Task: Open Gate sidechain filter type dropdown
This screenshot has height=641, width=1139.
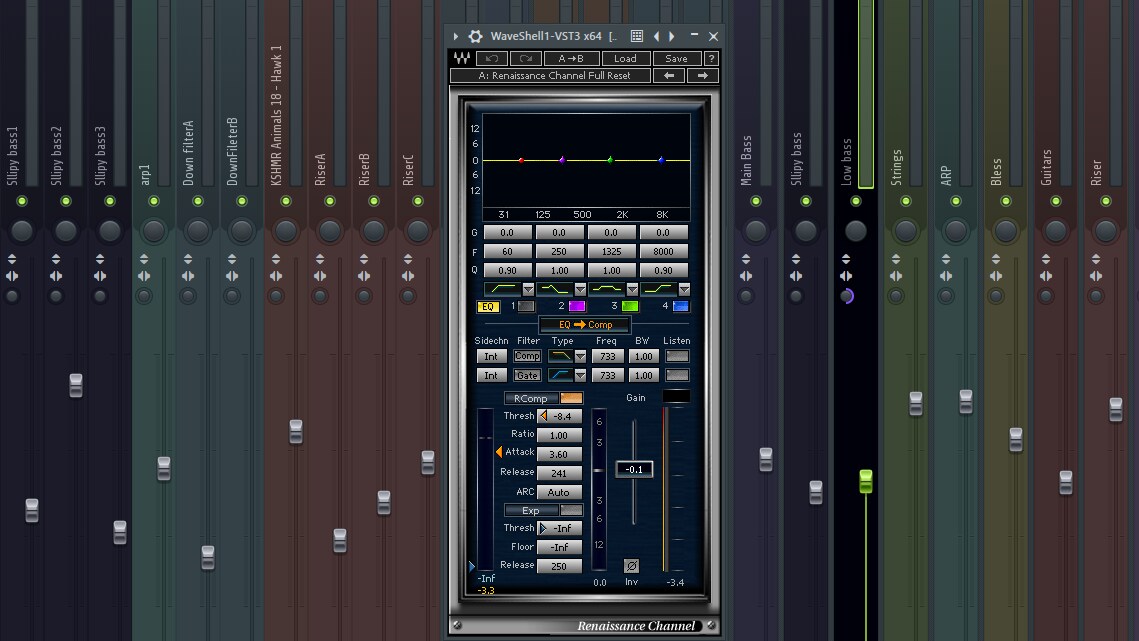Action: [580, 376]
